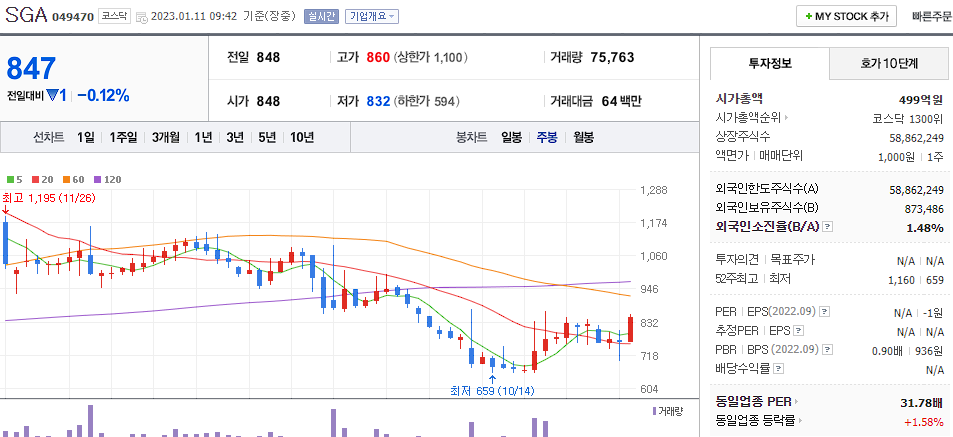Click the 거래량 volume legend in chart
Viewport: 953px width, 437px height.
[667, 411]
